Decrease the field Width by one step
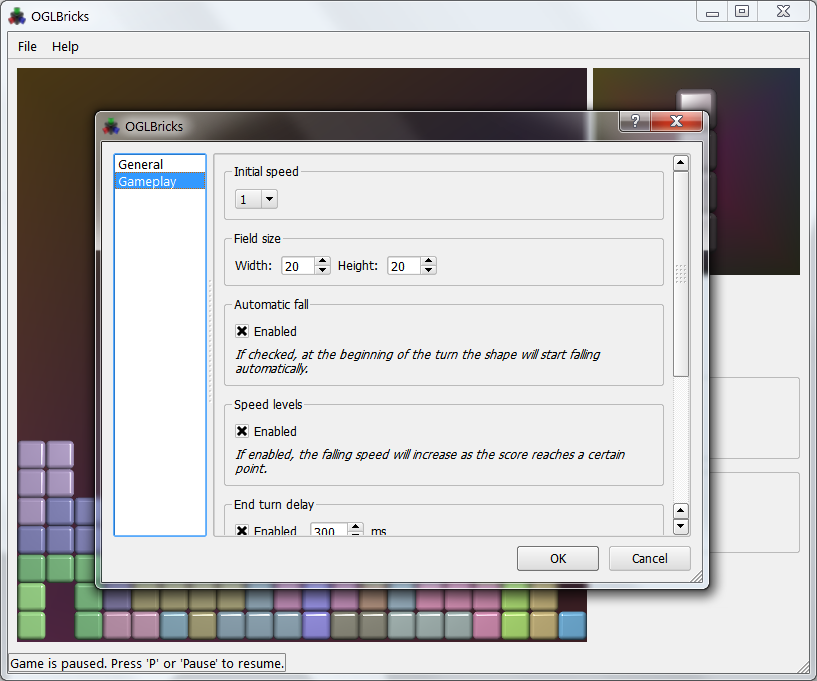Image resolution: width=817 pixels, height=681 pixels. point(323,270)
